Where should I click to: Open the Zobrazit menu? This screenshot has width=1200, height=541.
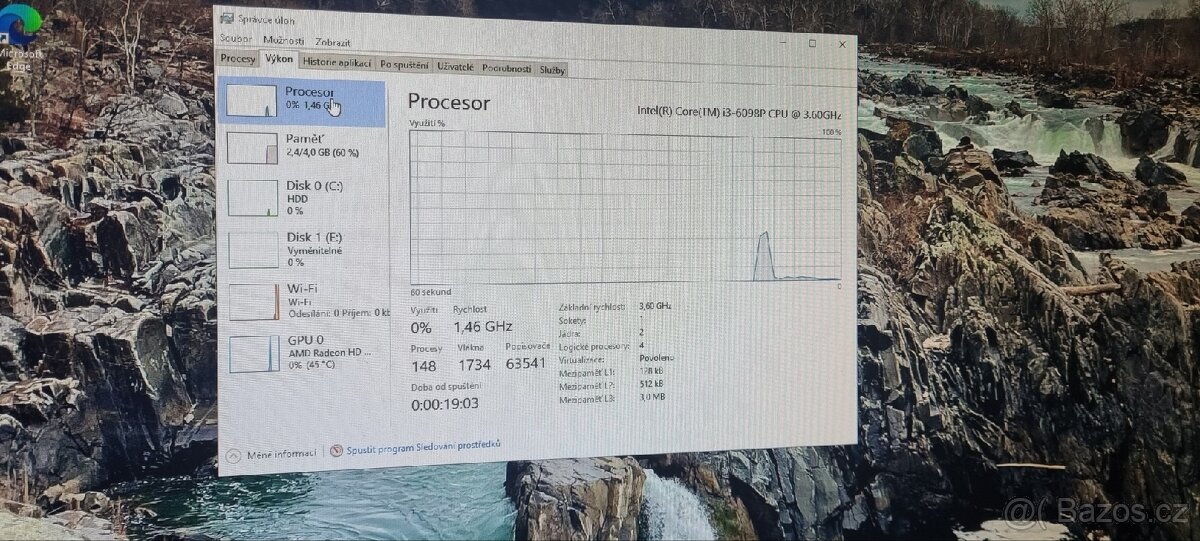pos(332,42)
